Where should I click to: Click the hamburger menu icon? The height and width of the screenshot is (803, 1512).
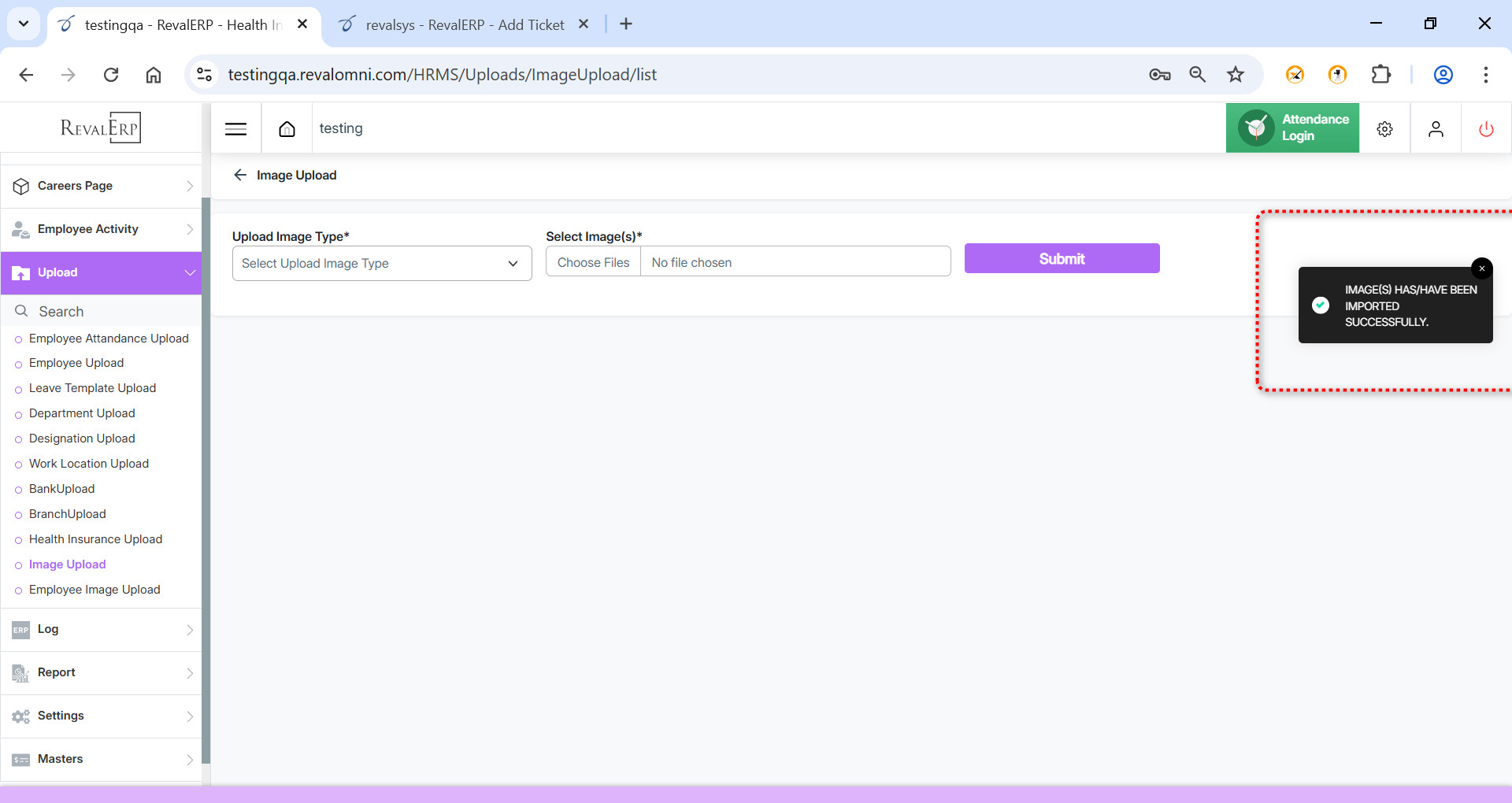pos(235,129)
